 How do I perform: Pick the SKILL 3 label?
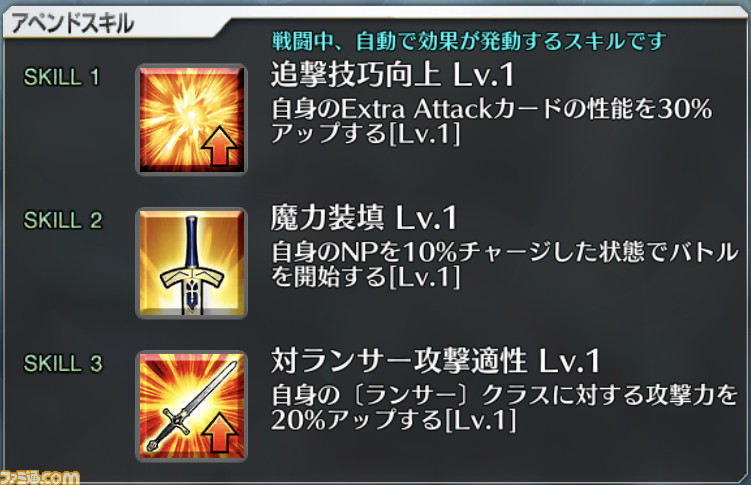[x=63, y=363]
